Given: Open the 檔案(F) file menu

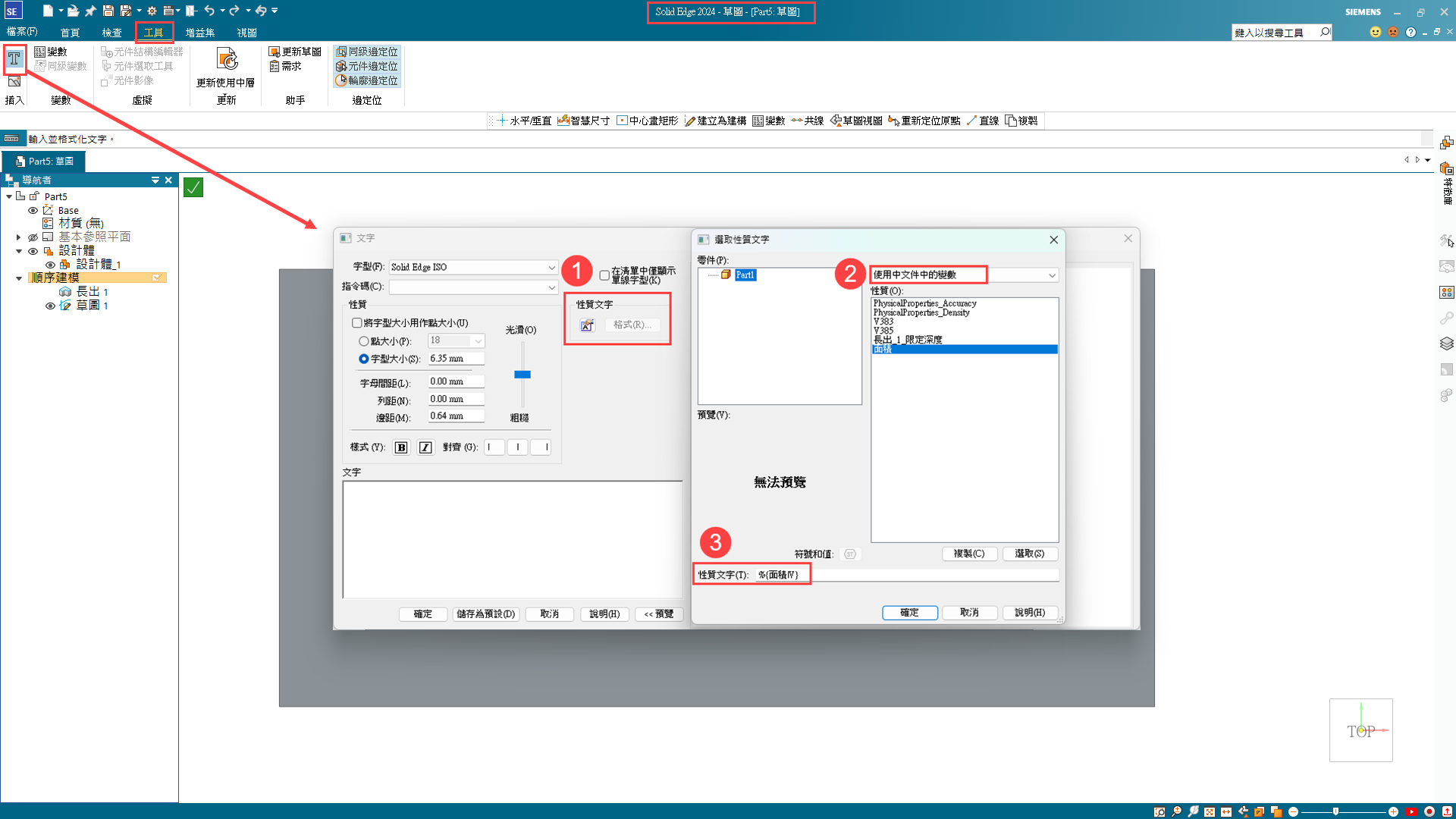Looking at the screenshot, I should (x=22, y=32).
